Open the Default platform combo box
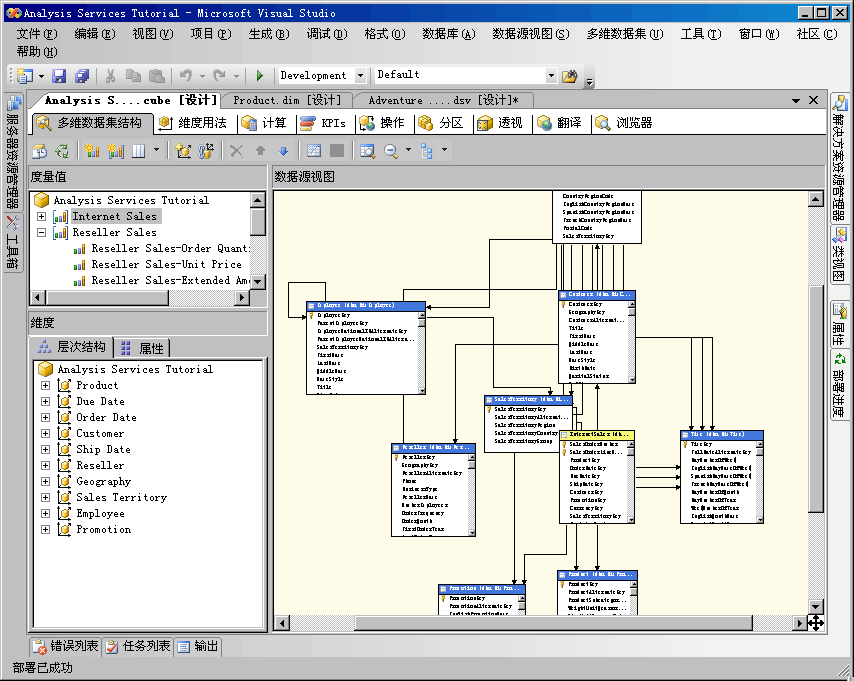This screenshot has height=681, width=854. point(551,75)
